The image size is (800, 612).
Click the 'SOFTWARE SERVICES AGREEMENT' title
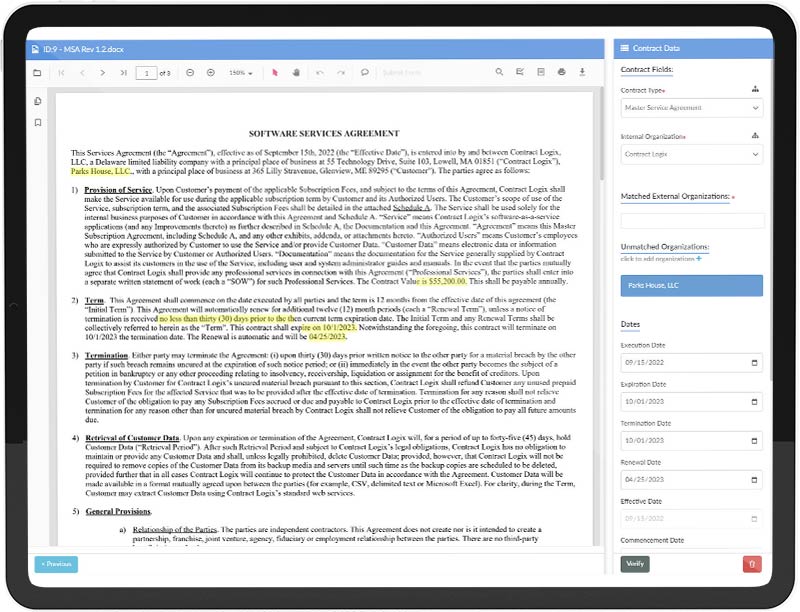point(324,134)
